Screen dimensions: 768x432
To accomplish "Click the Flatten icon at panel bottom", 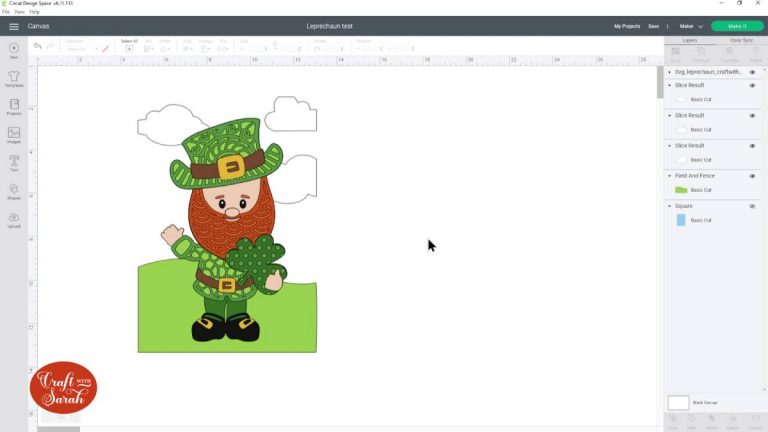I will tap(733, 419).
